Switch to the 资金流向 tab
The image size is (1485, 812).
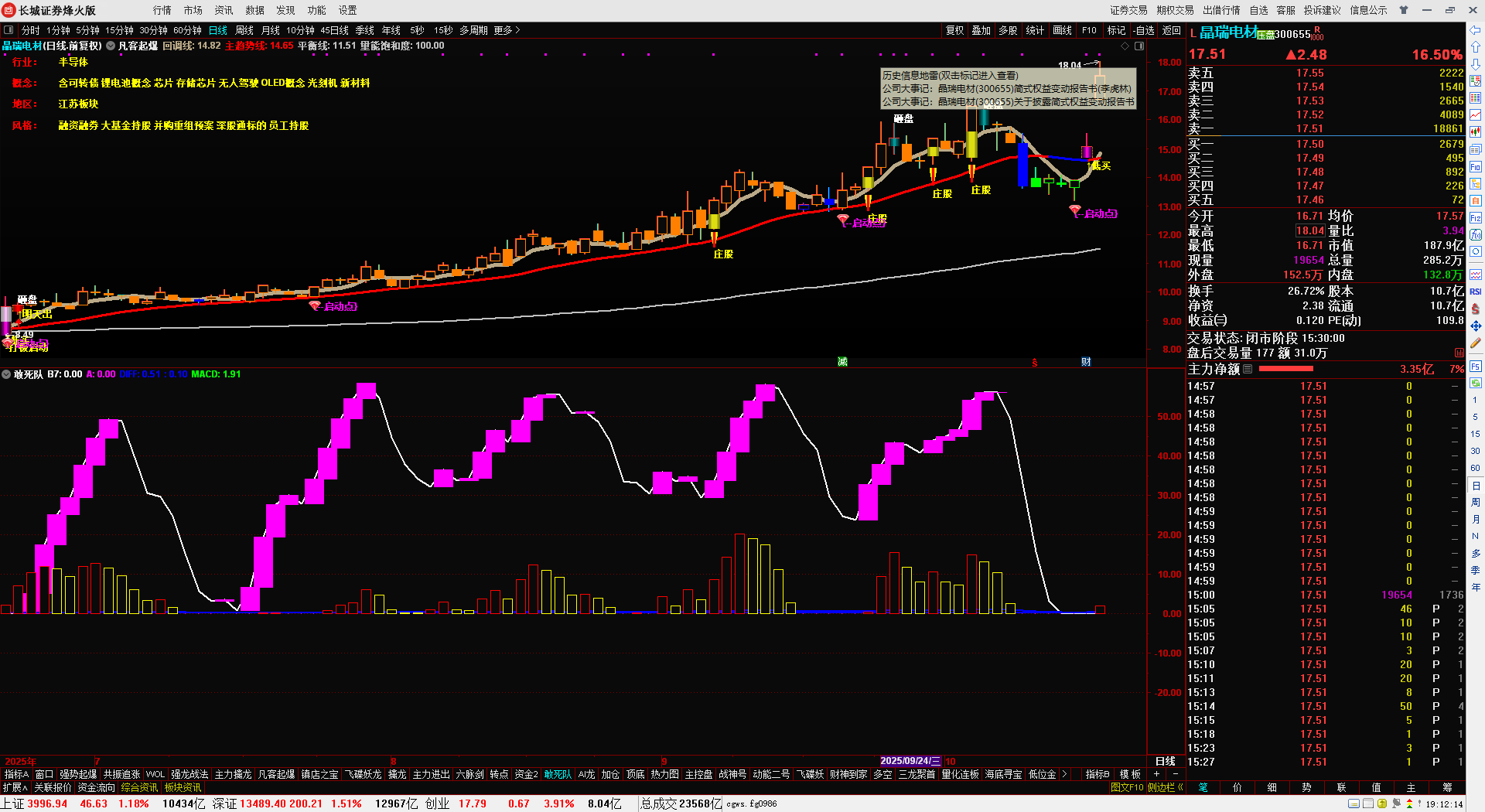pos(96,787)
